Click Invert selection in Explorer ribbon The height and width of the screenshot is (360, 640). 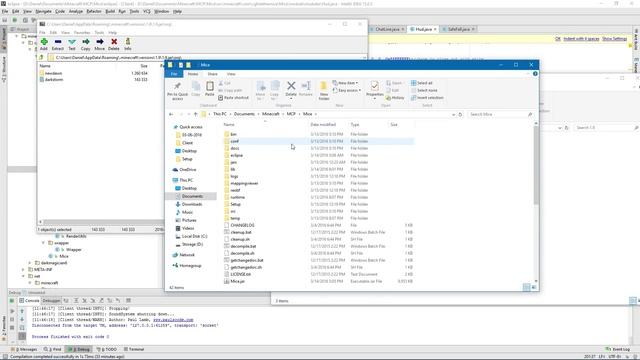pyautogui.click(x=427, y=98)
